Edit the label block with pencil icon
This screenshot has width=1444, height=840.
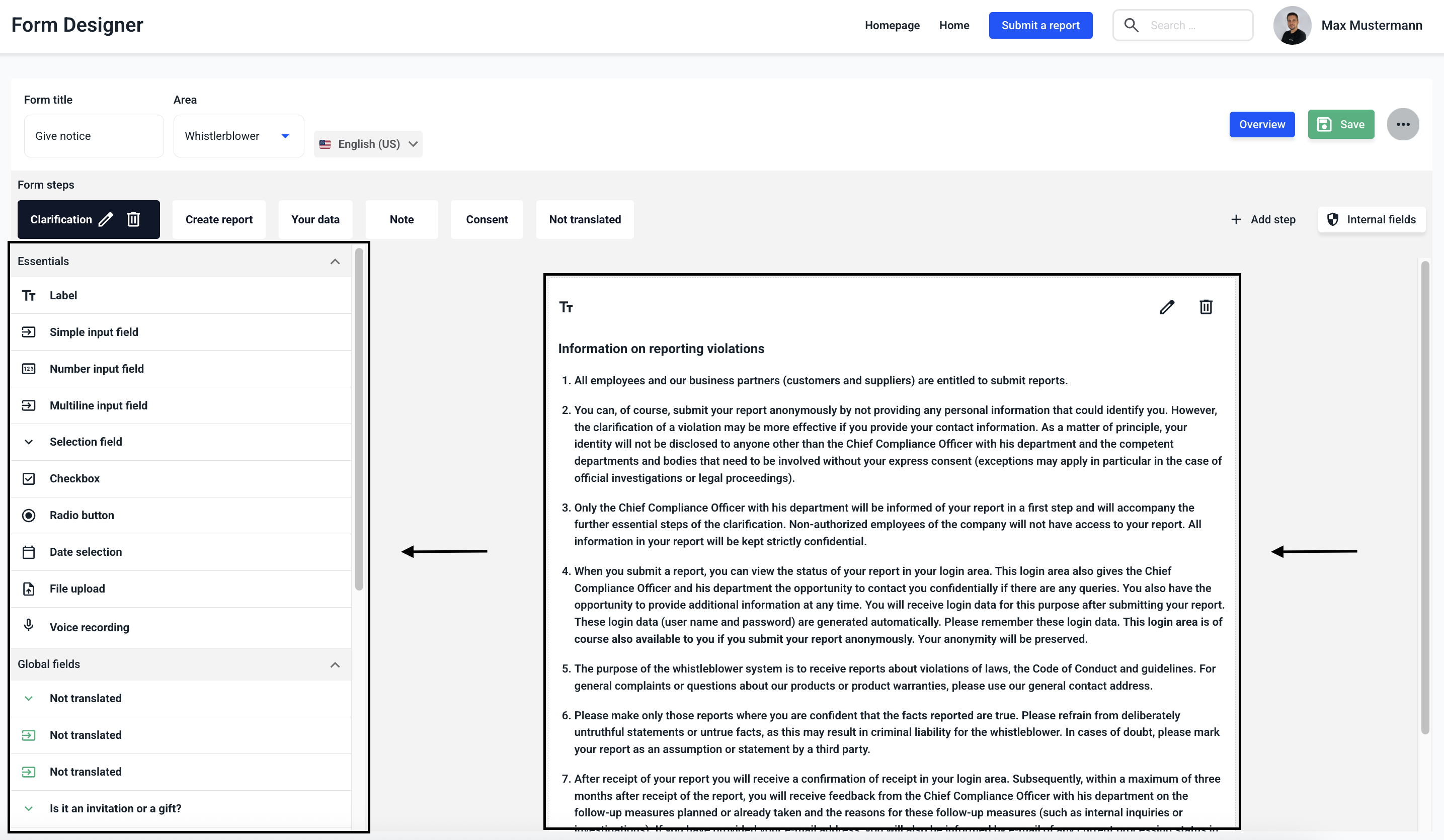[x=1167, y=307]
